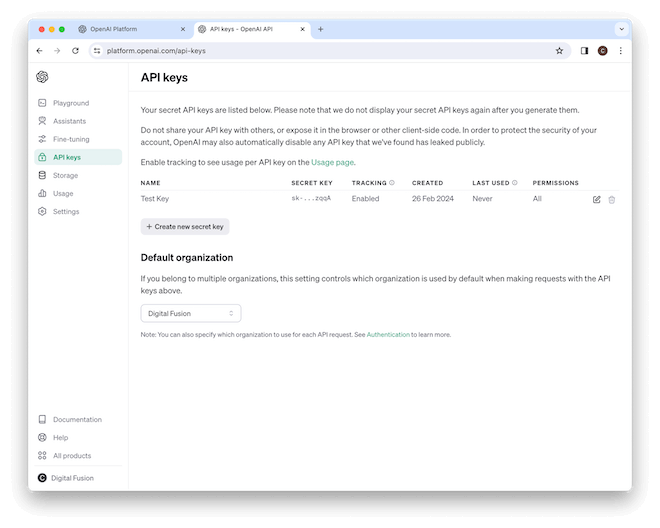Click the Last Used info icon

pos(514,183)
